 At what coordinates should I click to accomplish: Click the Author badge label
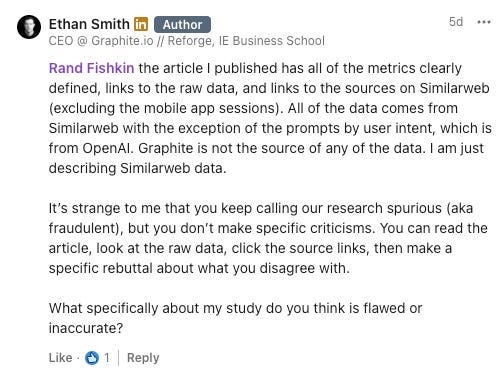(182, 25)
